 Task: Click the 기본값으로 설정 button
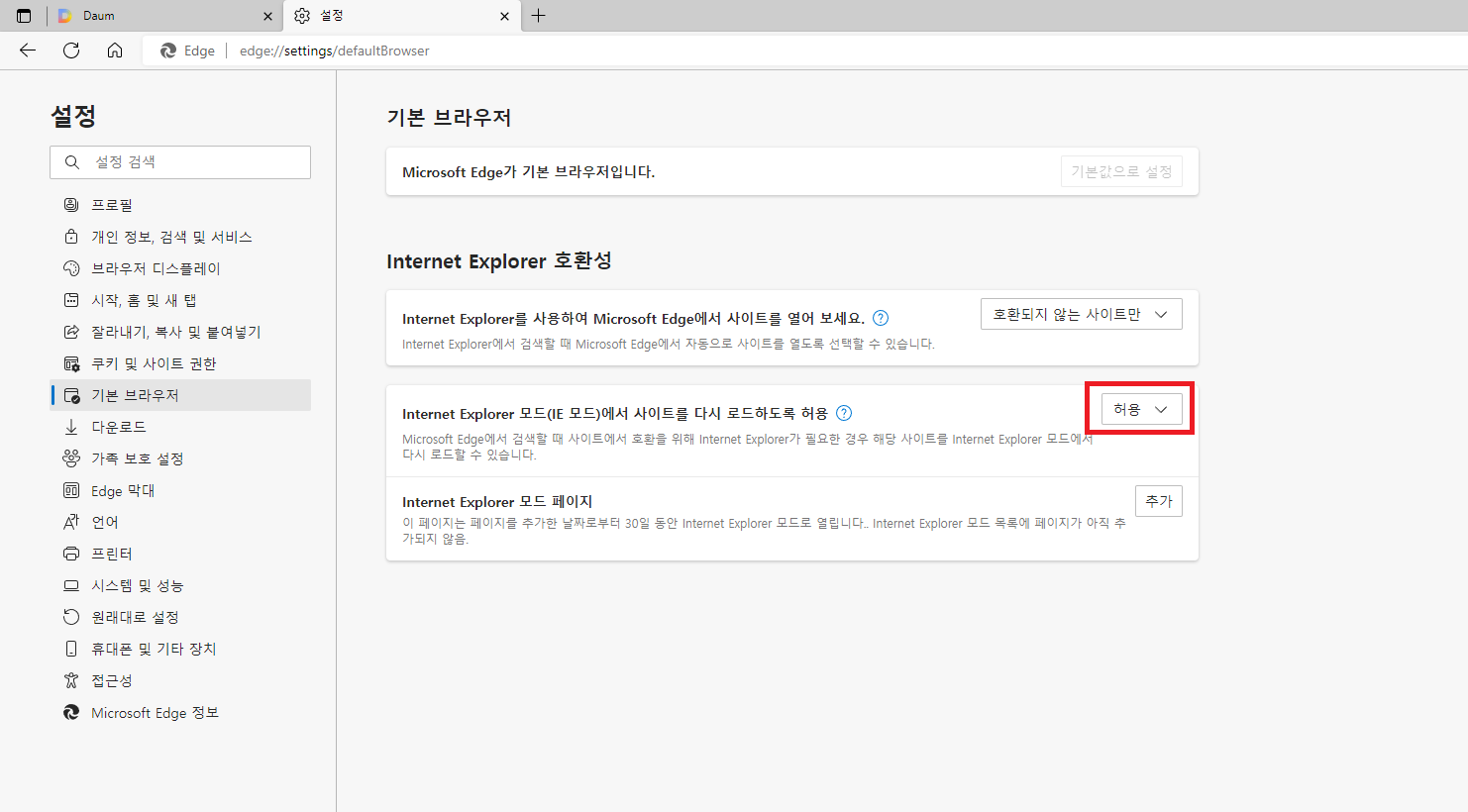pos(1121,171)
